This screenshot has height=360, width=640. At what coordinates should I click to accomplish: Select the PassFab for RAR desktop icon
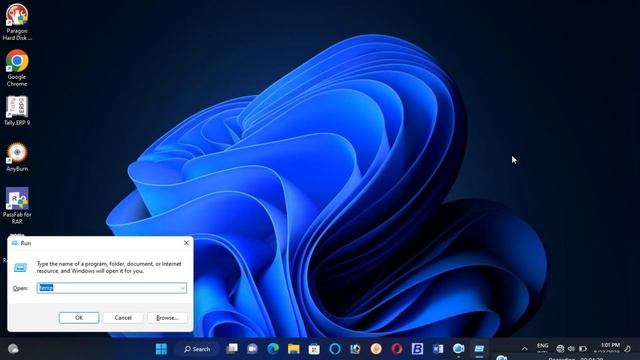17,206
